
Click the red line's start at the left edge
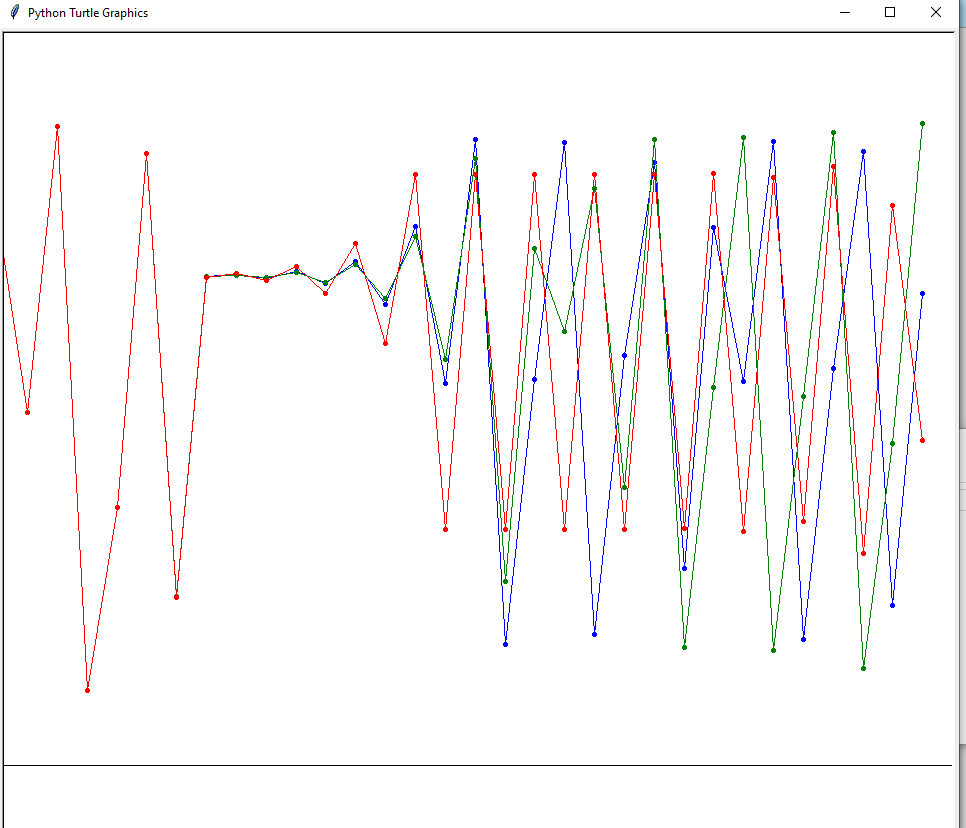(x=5, y=260)
